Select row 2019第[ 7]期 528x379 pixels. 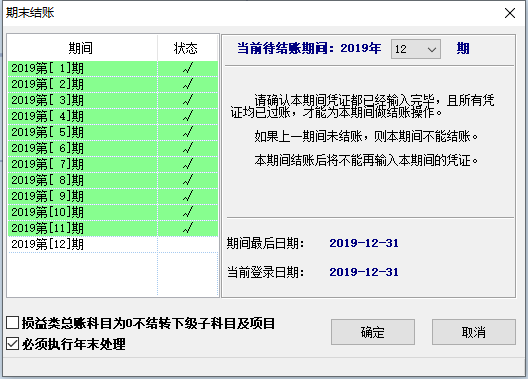coord(113,164)
